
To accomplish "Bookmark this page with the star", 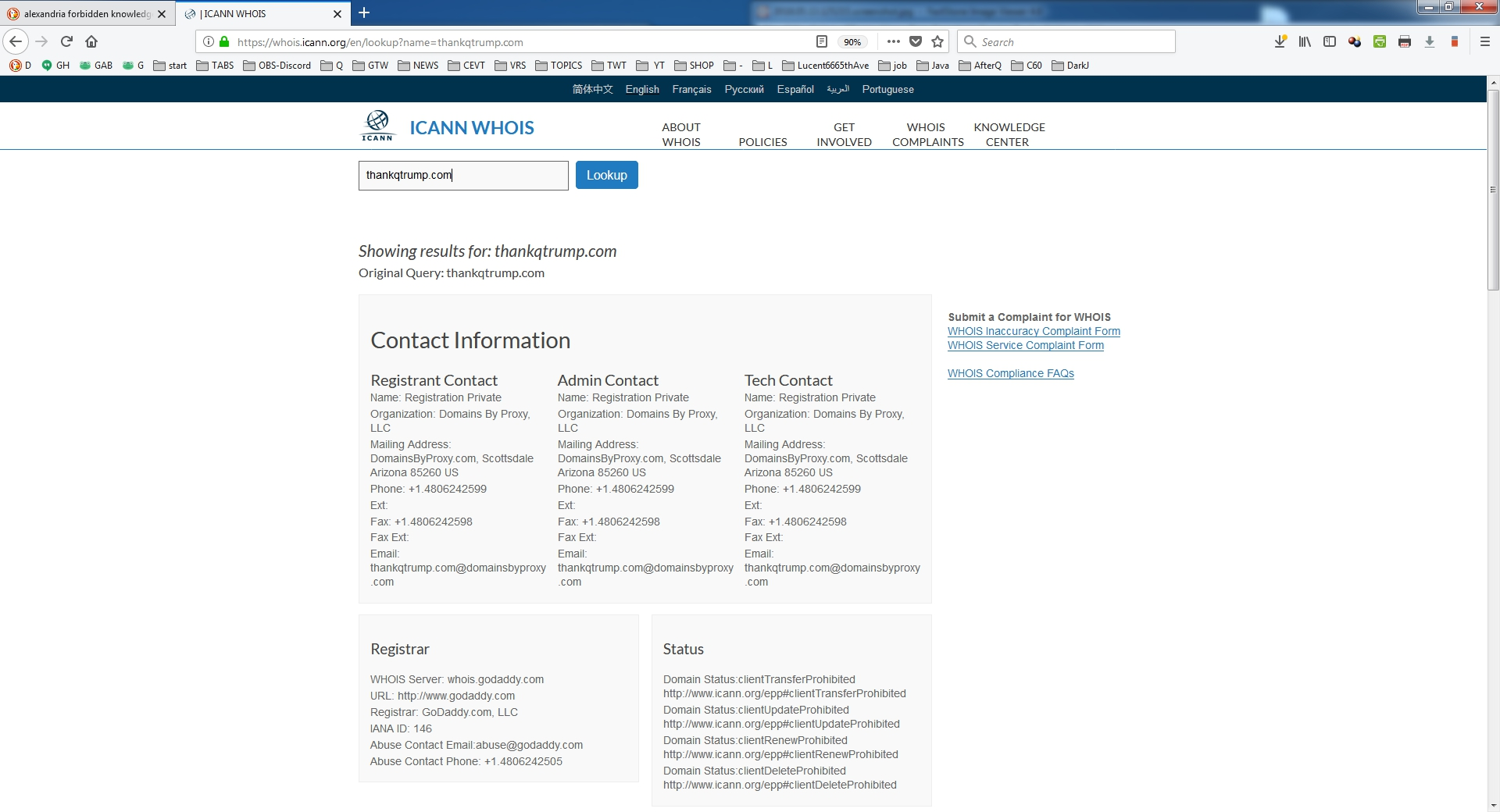I will [x=937, y=42].
